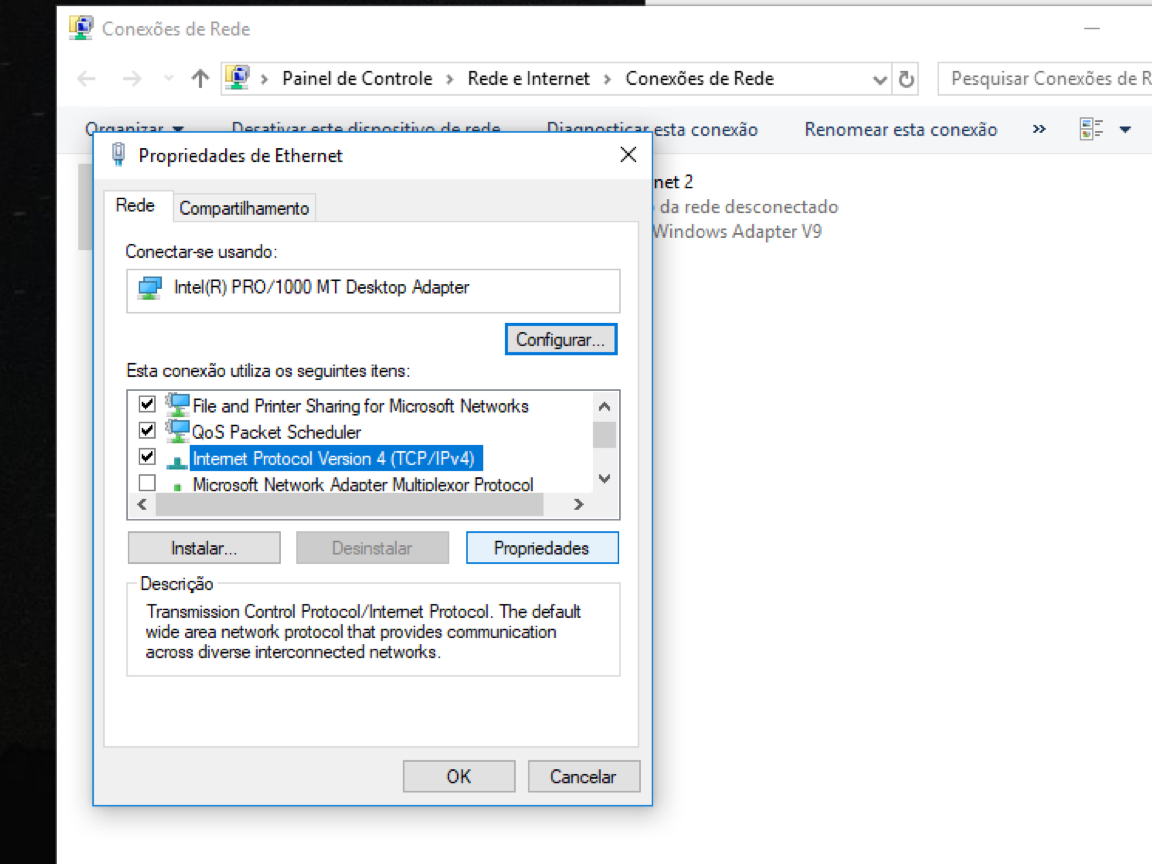Click the Configurar... button

coord(561,339)
